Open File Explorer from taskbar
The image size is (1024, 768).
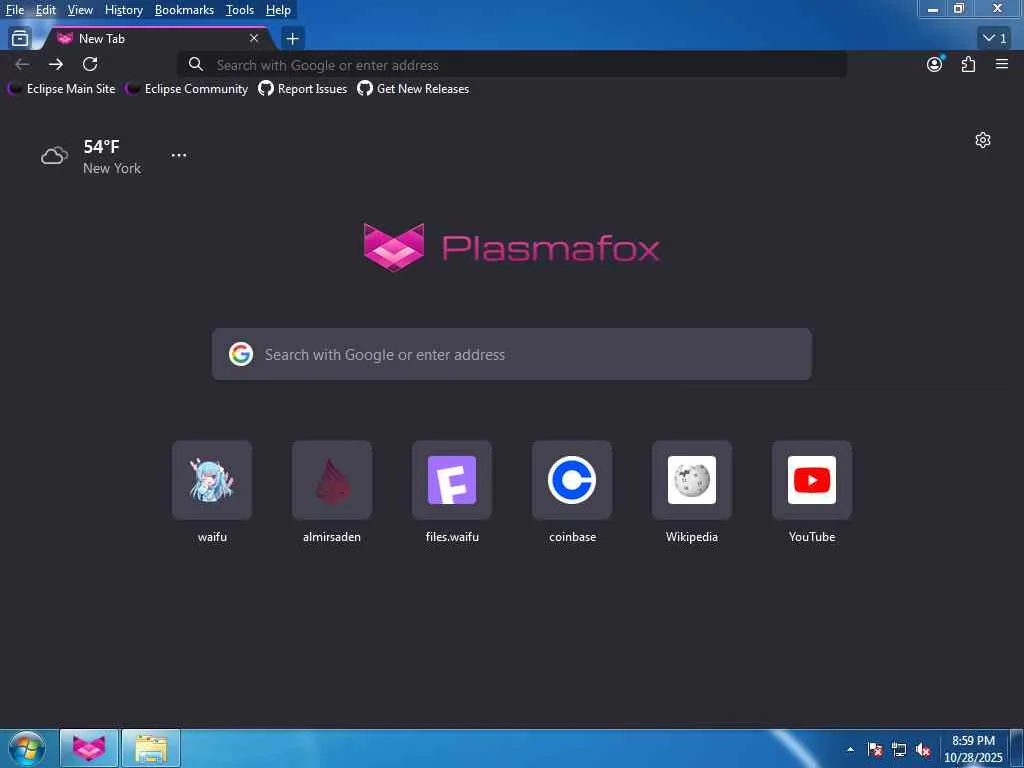tap(151, 748)
